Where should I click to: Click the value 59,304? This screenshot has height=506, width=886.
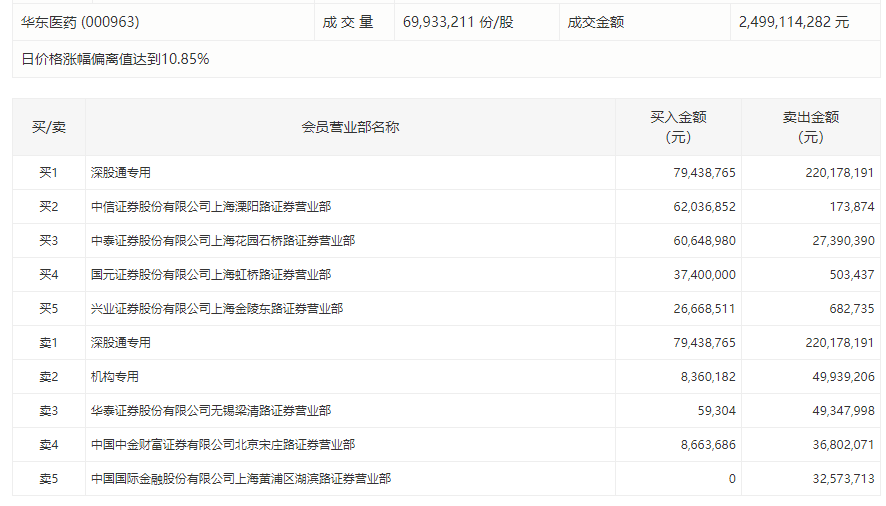pos(716,410)
